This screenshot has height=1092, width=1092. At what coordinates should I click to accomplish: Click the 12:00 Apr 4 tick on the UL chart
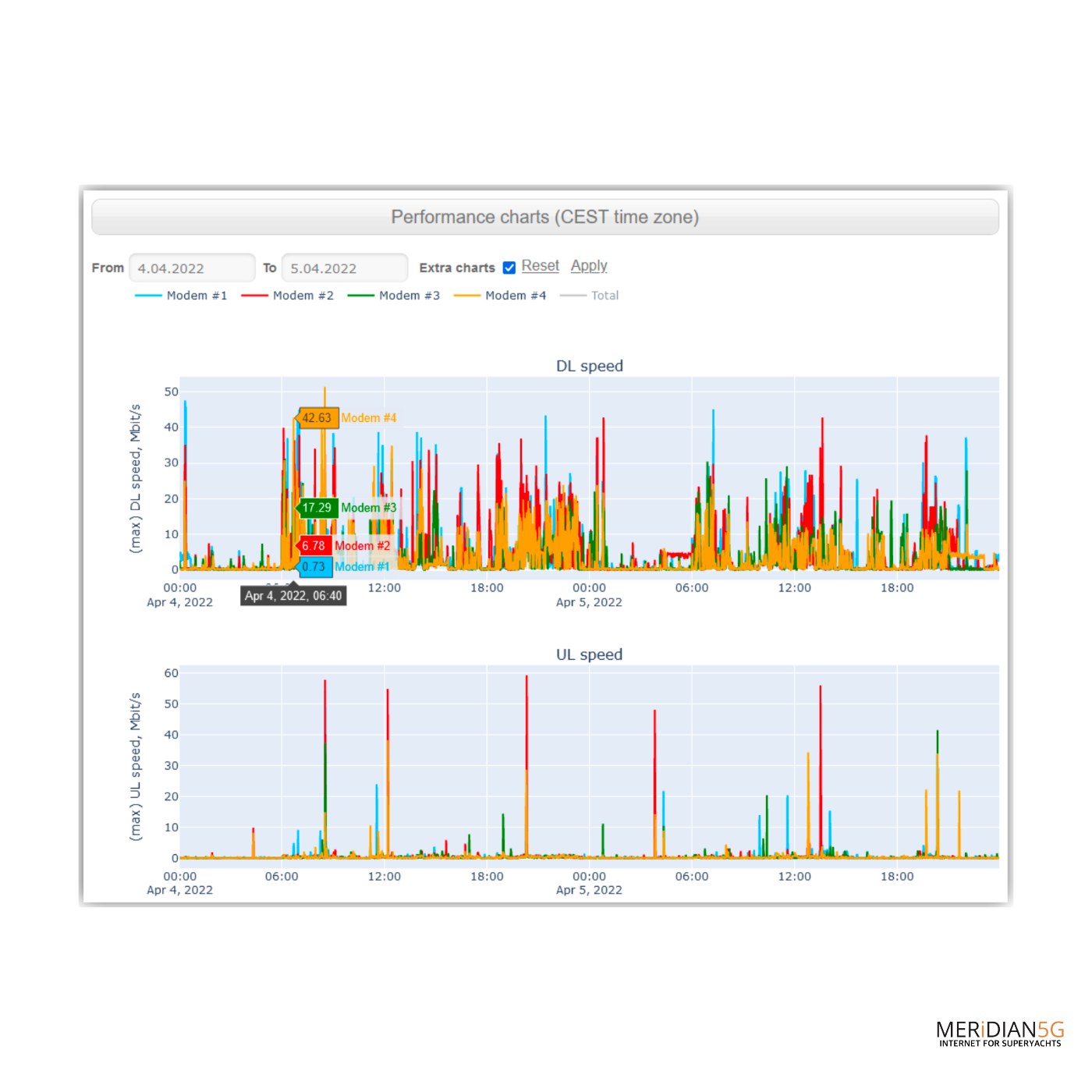click(x=385, y=877)
